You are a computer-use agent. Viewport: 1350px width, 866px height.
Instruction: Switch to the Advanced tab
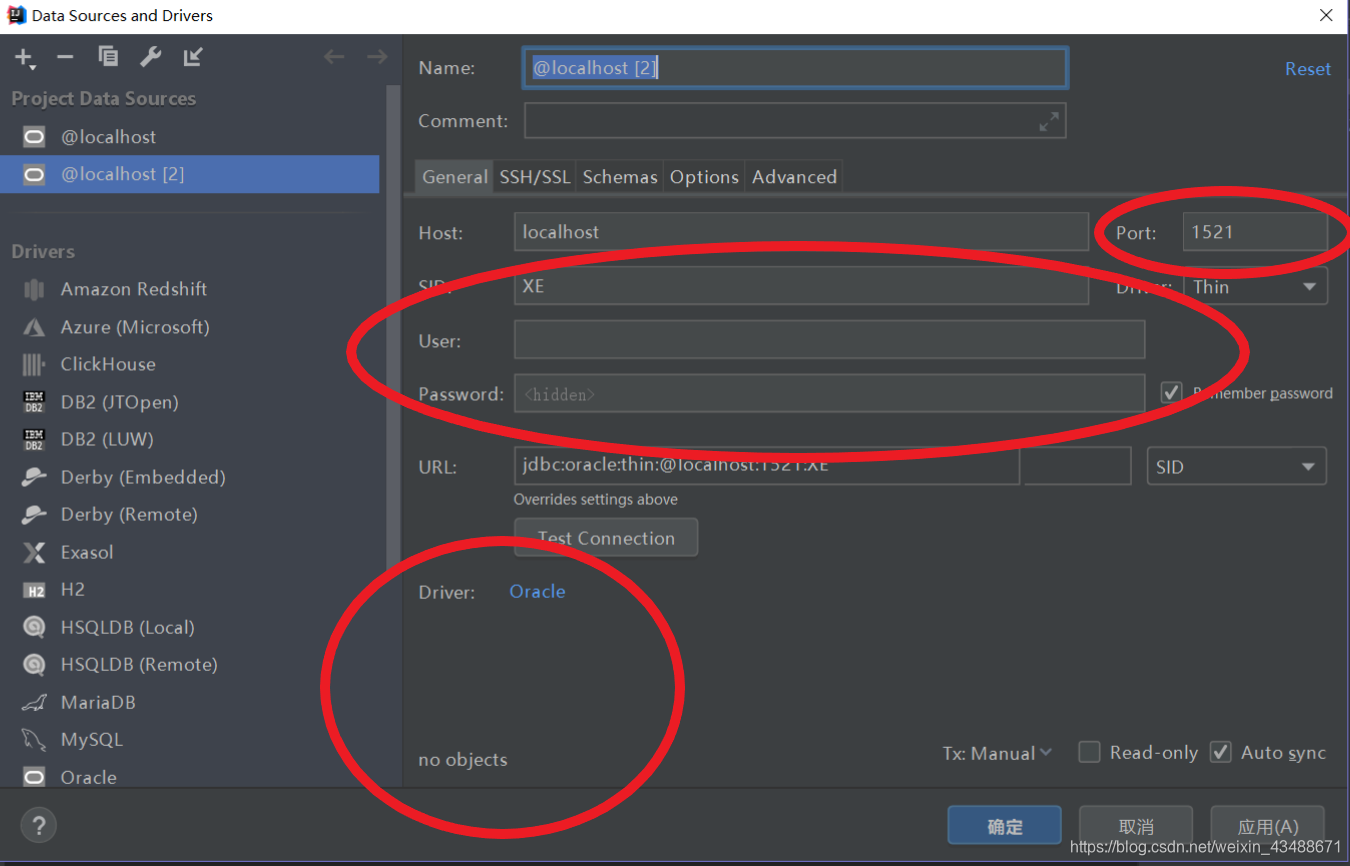point(794,177)
